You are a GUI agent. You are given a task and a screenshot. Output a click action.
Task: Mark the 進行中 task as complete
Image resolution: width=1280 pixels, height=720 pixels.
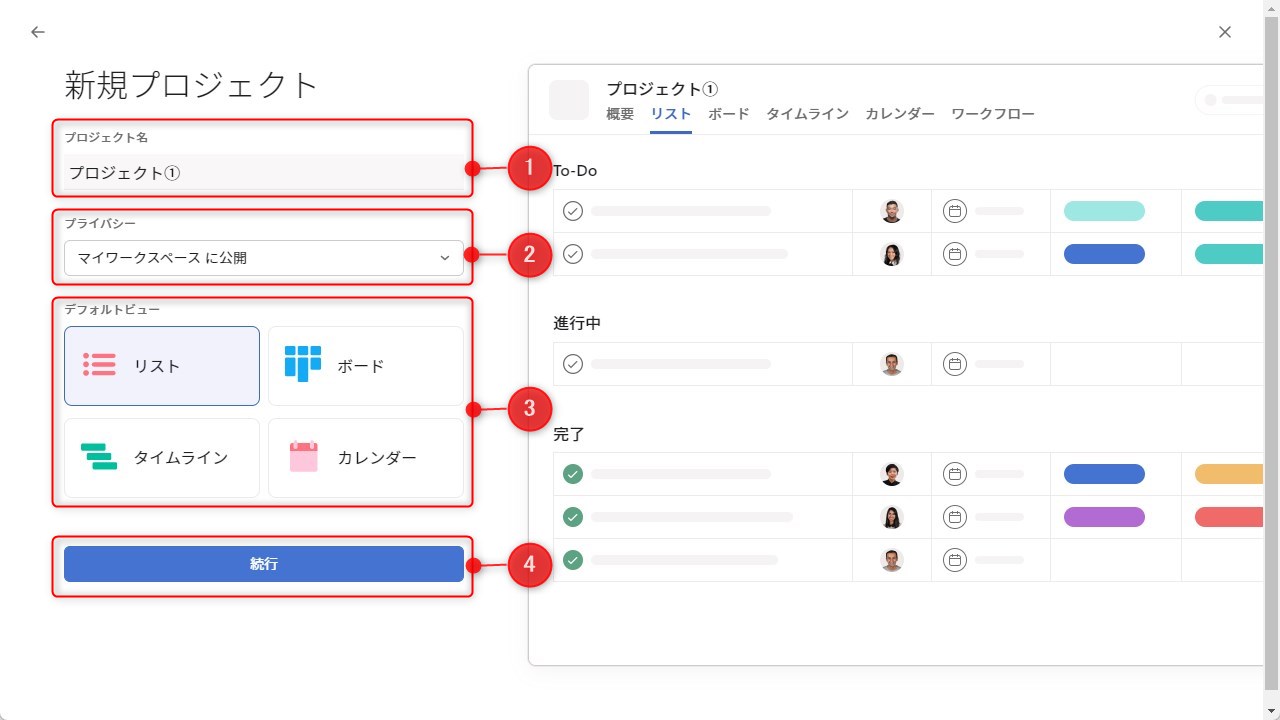click(x=573, y=364)
